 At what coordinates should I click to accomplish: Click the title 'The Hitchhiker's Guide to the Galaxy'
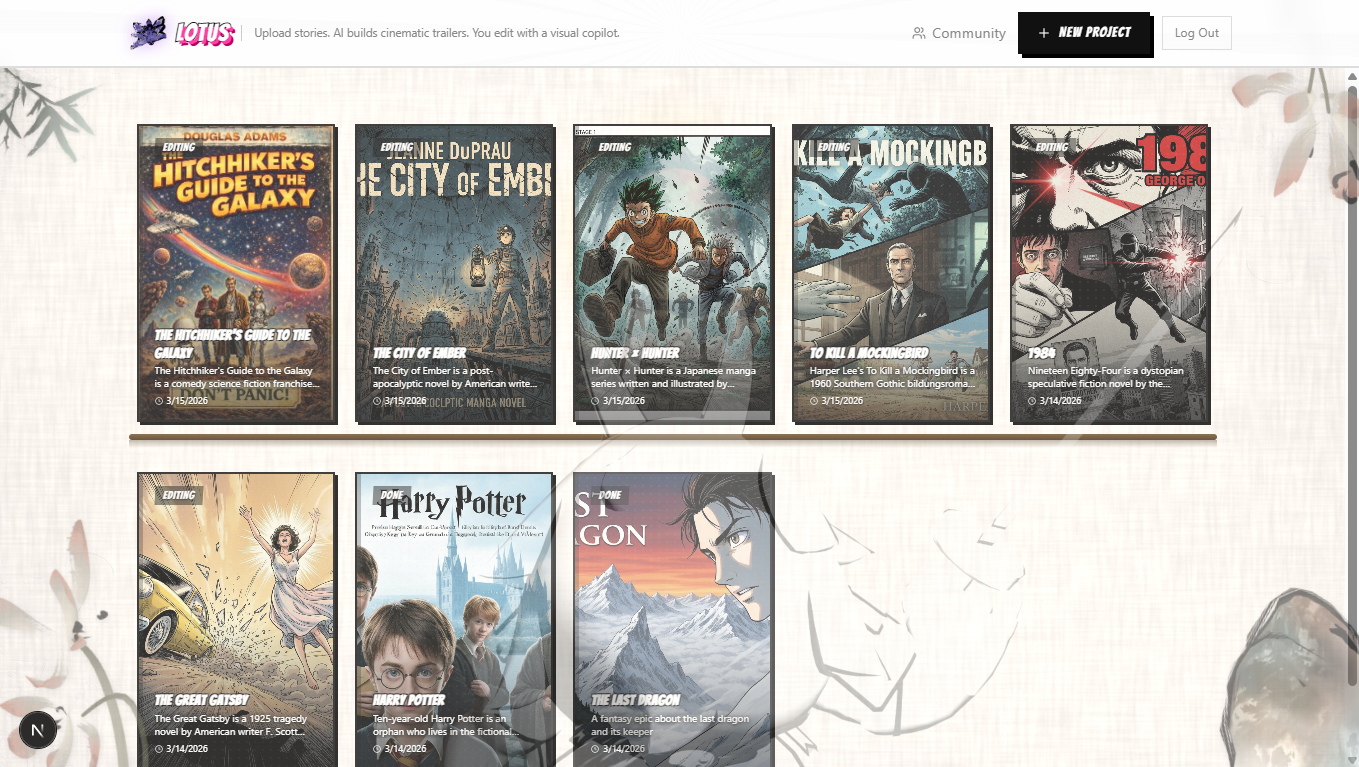click(233, 344)
